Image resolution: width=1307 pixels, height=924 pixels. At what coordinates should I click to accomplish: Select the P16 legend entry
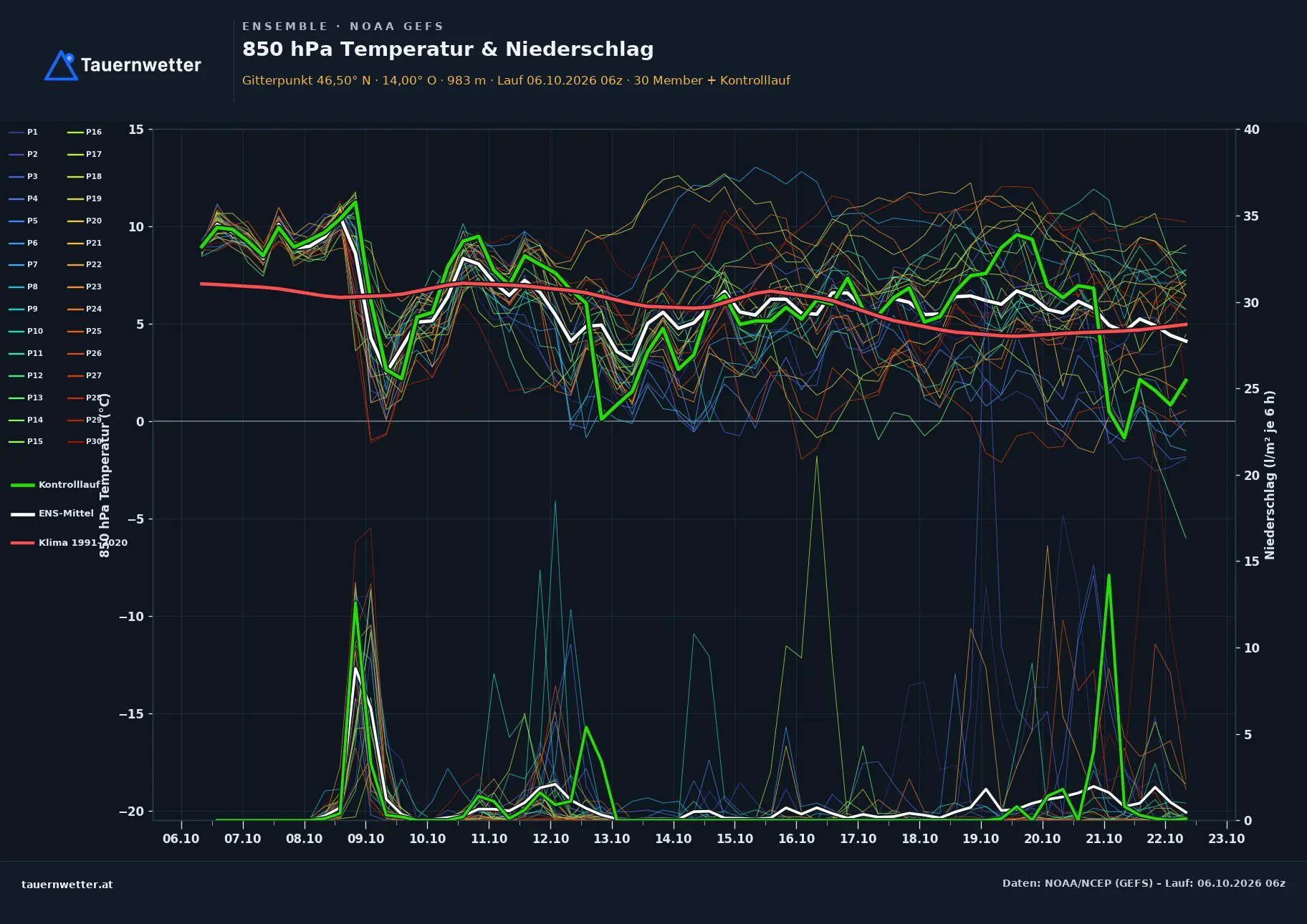tap(85, 132)
